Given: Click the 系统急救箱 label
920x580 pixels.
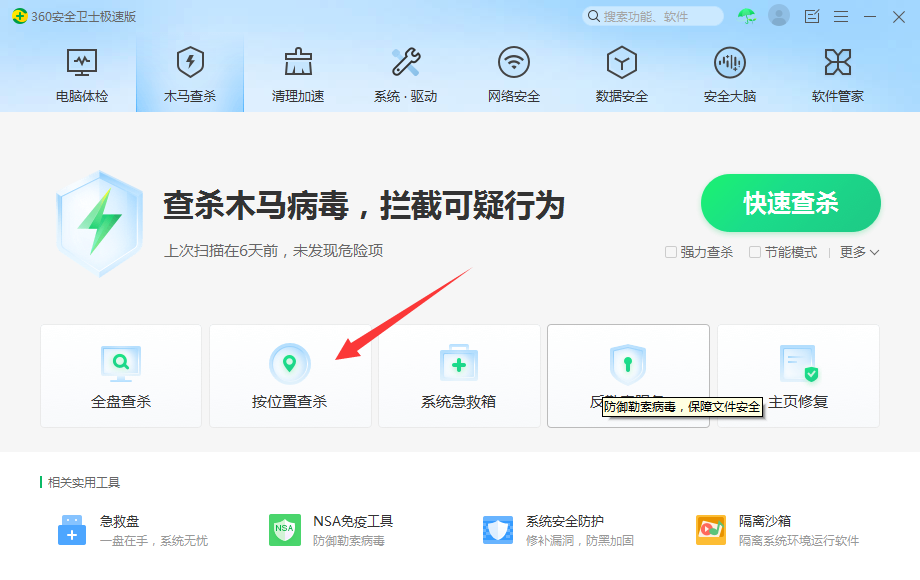Looking at the screenshot, I should (458, 402).
